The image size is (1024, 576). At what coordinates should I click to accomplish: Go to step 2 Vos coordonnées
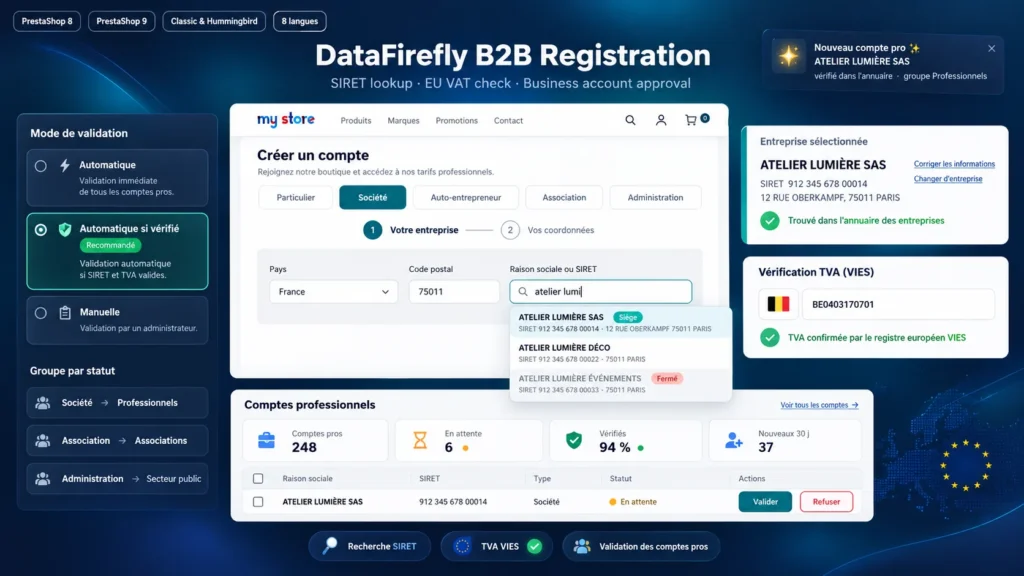pyautogui.click(x=547, y=230)
